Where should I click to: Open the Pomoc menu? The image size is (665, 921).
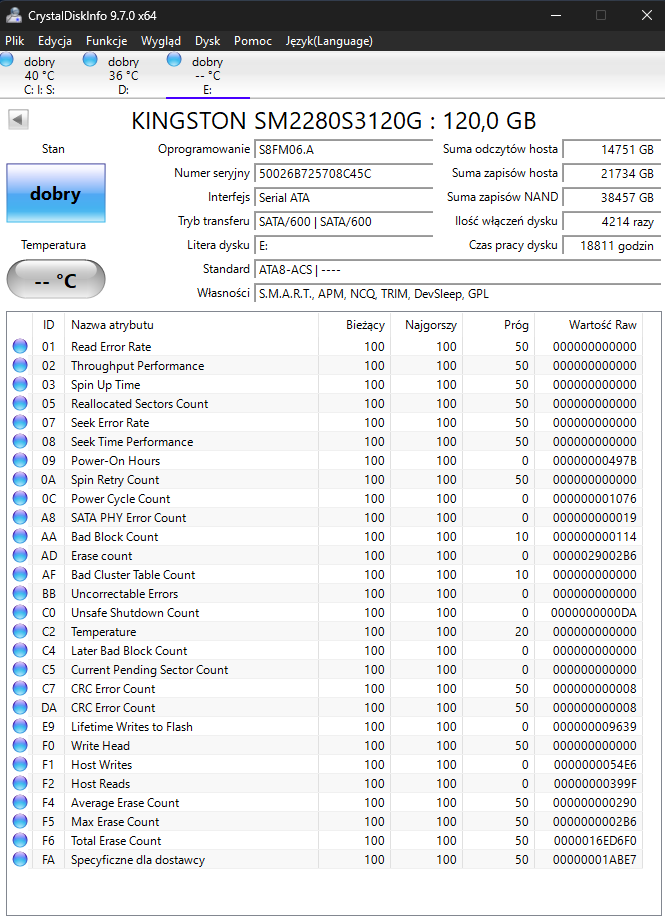pos(253,41)
